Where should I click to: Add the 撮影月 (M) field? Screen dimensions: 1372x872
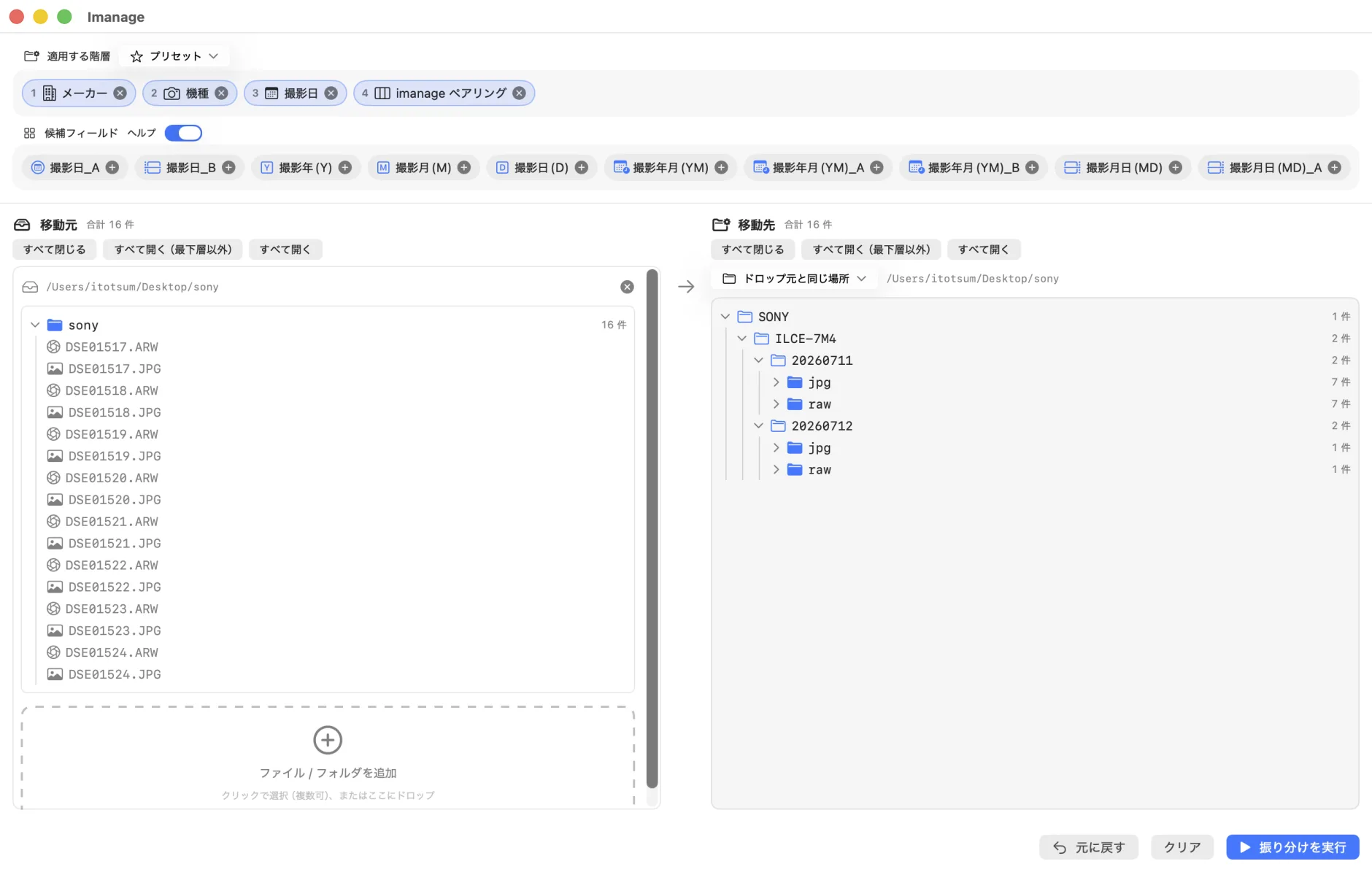click(x=464, y=168)
